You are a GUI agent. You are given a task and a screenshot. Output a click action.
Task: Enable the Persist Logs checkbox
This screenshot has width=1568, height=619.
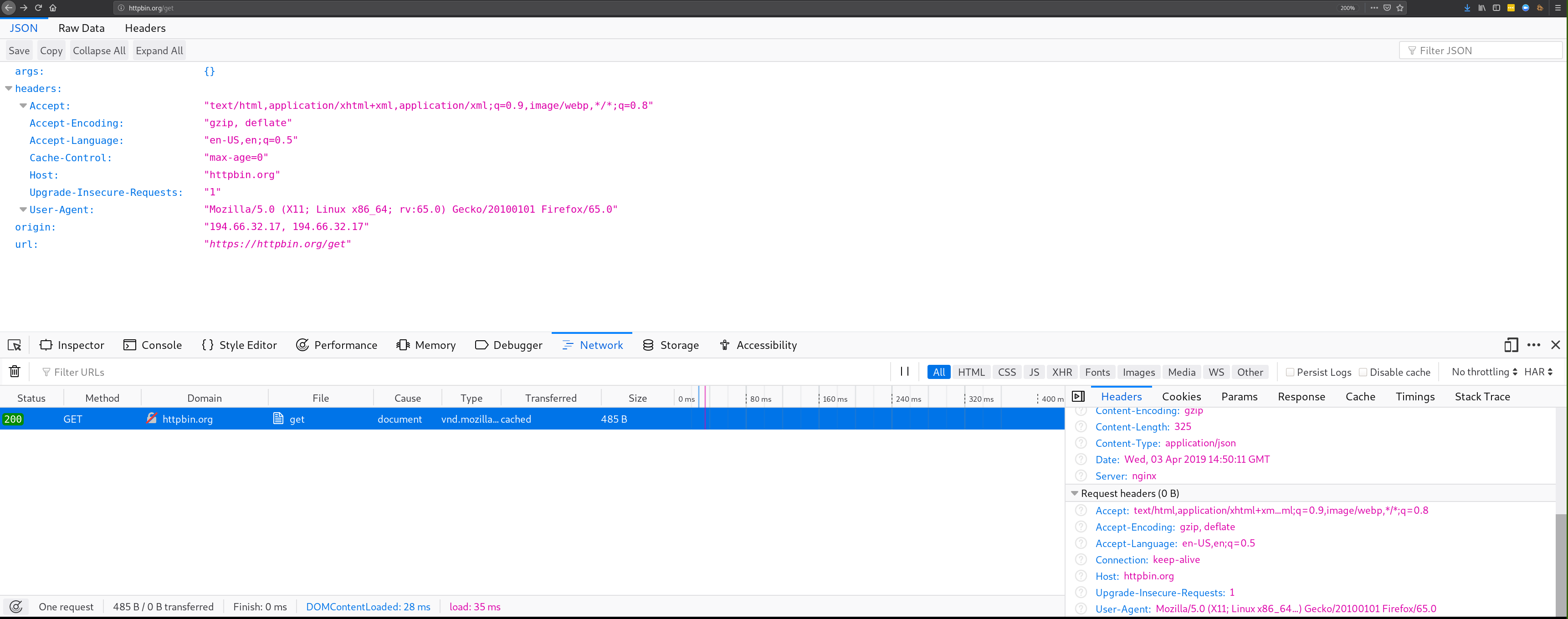tap(1290, 372)
